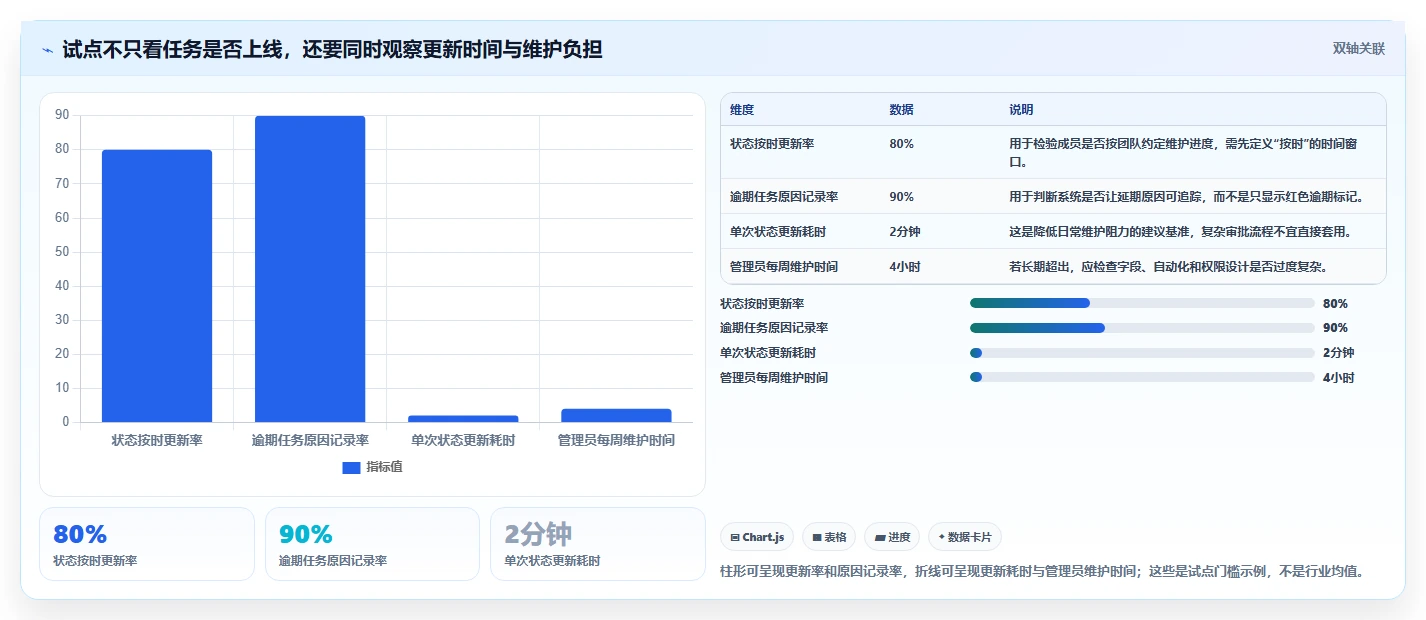Click the 数据 table column header
1426x620 pixels.
point(901,110)
